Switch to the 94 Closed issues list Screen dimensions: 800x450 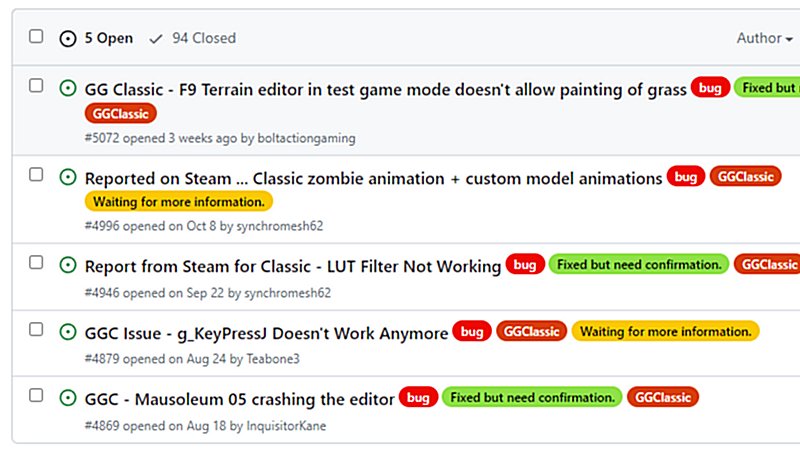(203, 38)
